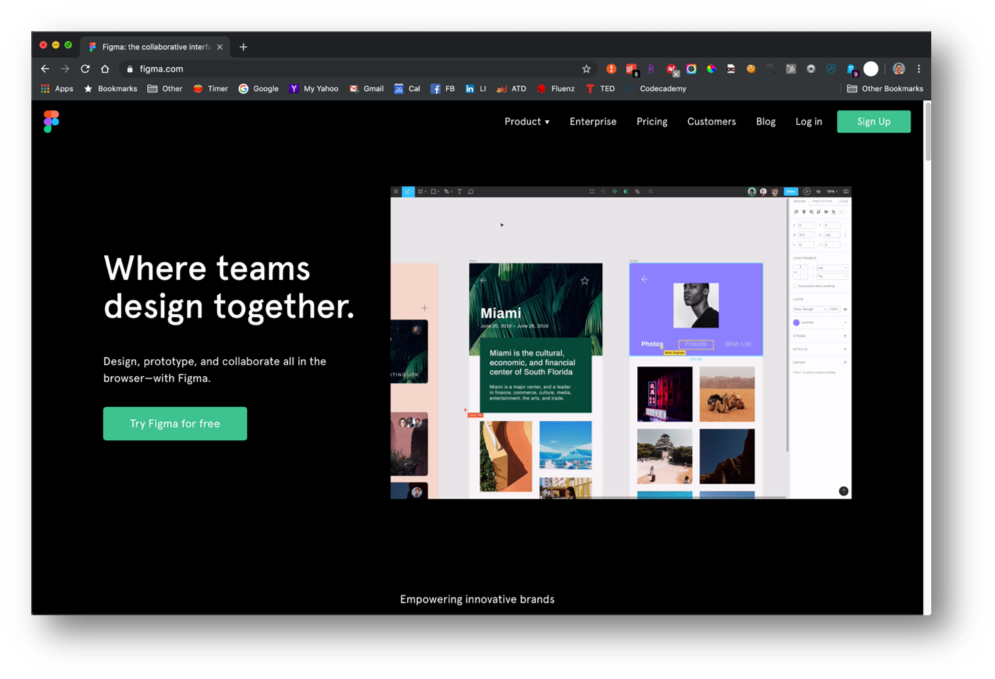Image resolution: width=995 pixels, height=679 pixels.
Task: Click the green Sign Up button
Action: pos(873,121)
